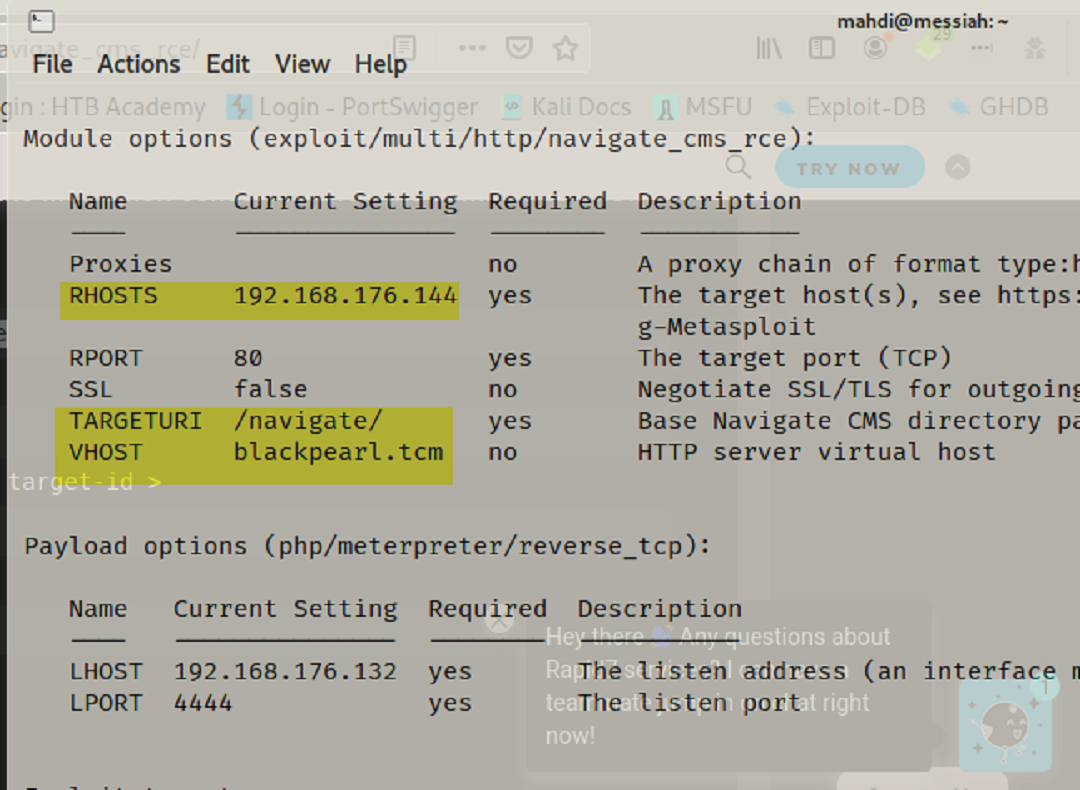Image resolution: width=1080 pixels, height=790 pixels.
Task: Click 'The target port (TCP)' description
Action: pyautogui.click(x=794, y=358)
